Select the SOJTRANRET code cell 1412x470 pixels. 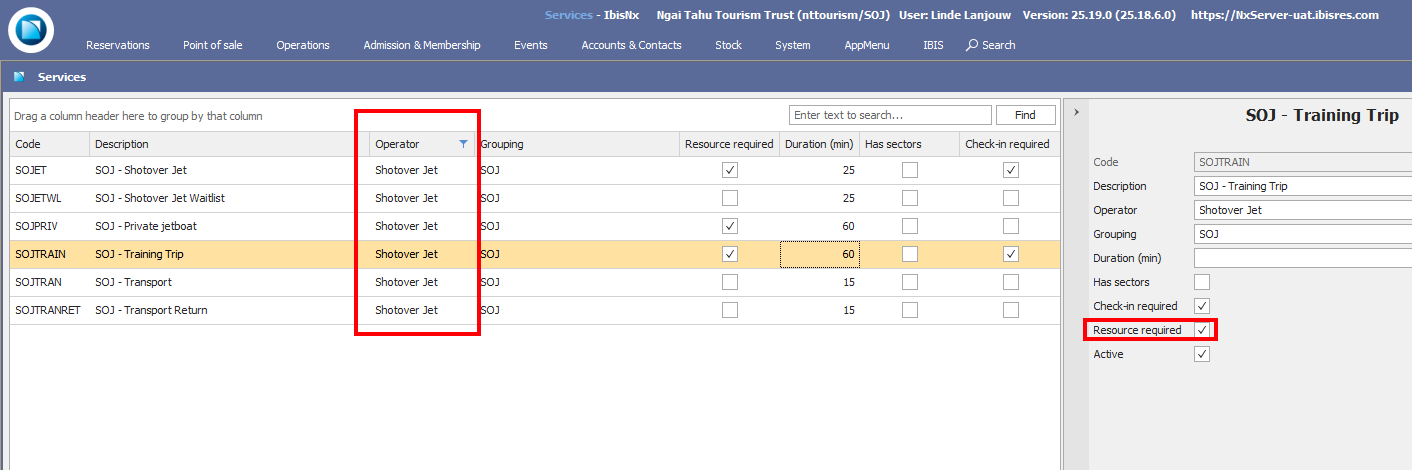pos(50,310)
